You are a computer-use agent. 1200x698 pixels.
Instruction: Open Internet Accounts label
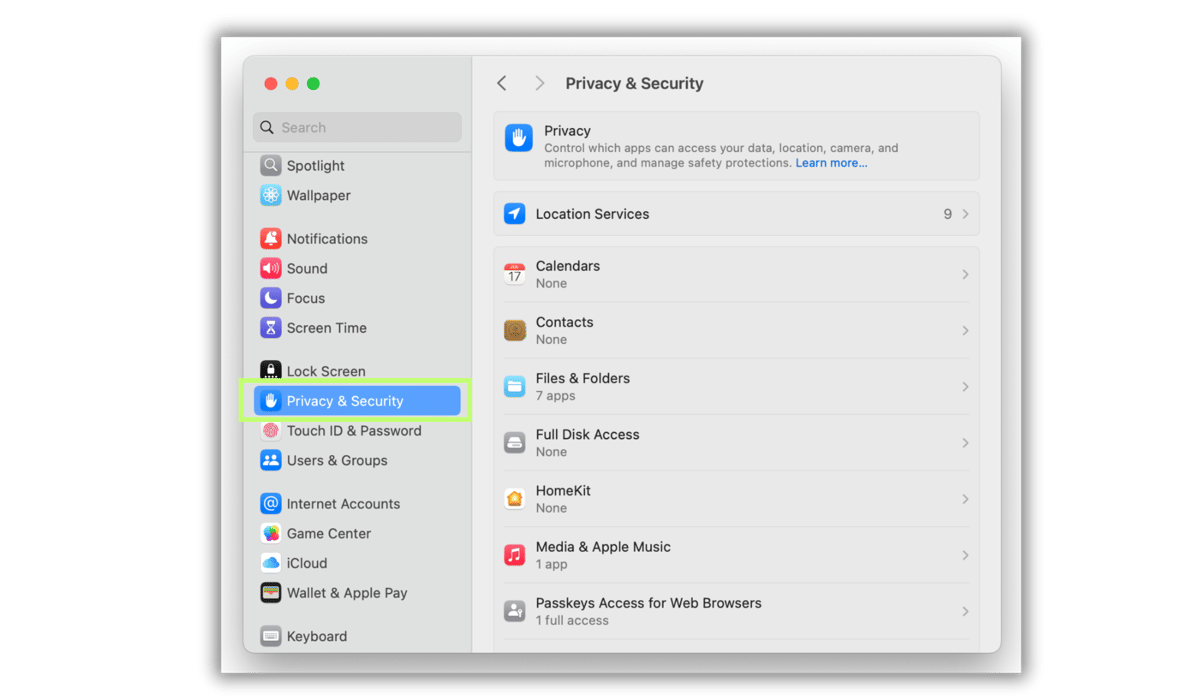(x=343, y=504)
